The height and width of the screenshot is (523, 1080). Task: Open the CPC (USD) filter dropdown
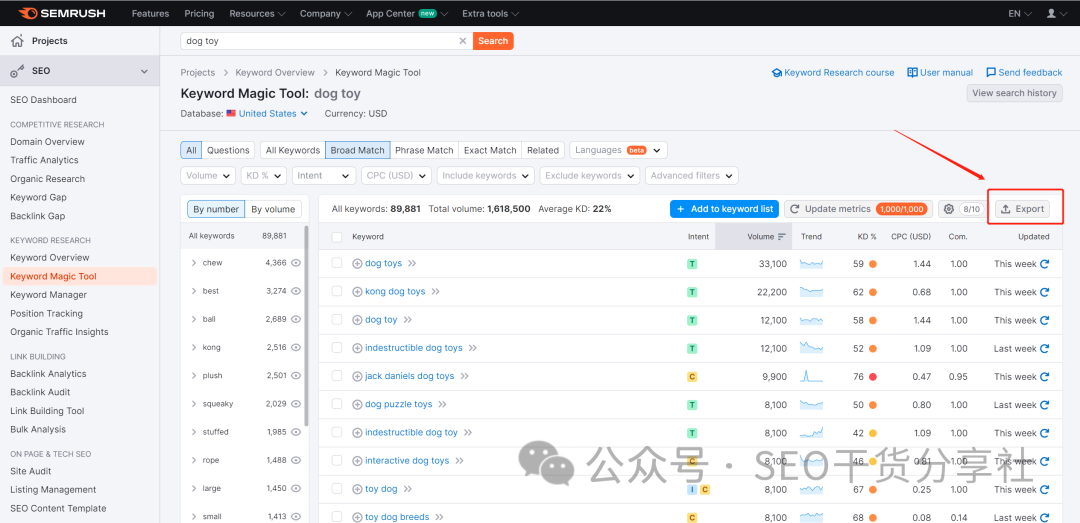(x=396, y=176)
